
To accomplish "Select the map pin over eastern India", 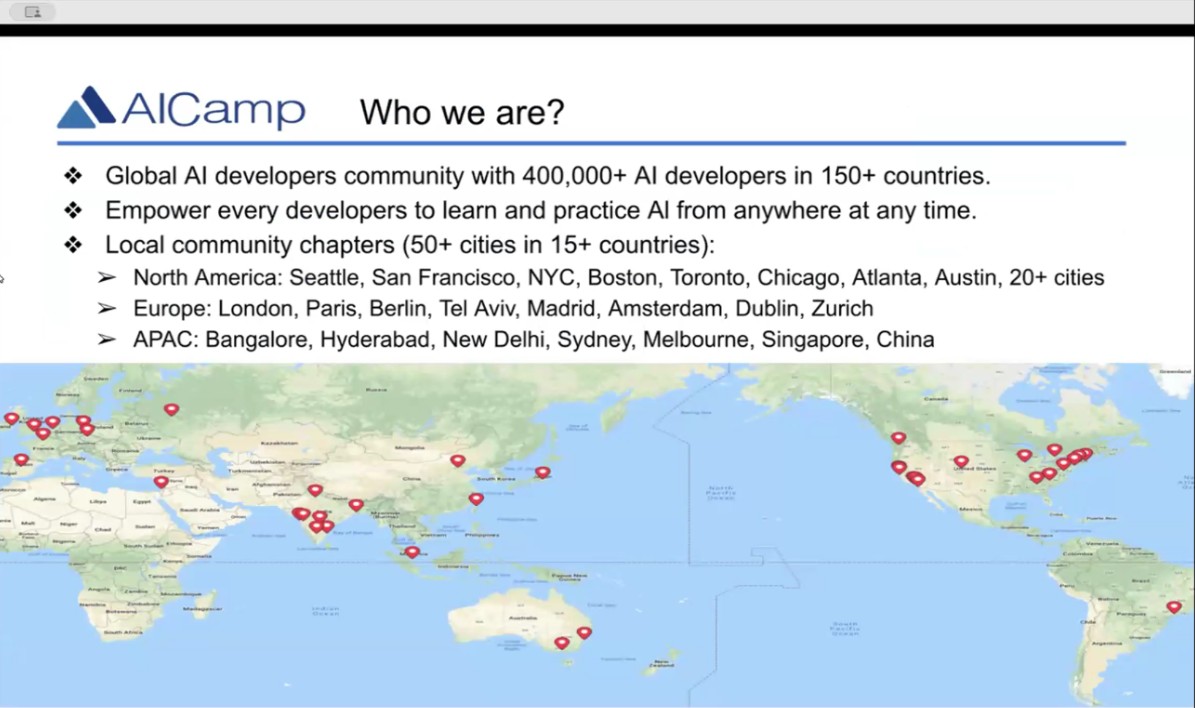I will point(356,505).
